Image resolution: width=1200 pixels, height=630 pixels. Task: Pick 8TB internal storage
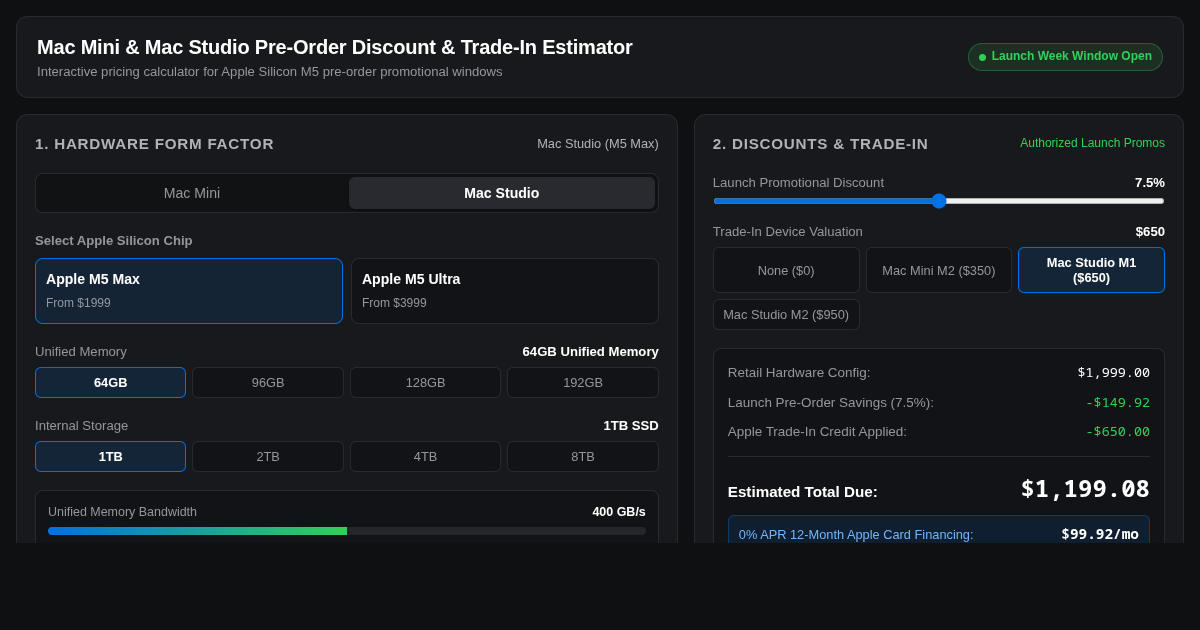(x=583, y=456)
